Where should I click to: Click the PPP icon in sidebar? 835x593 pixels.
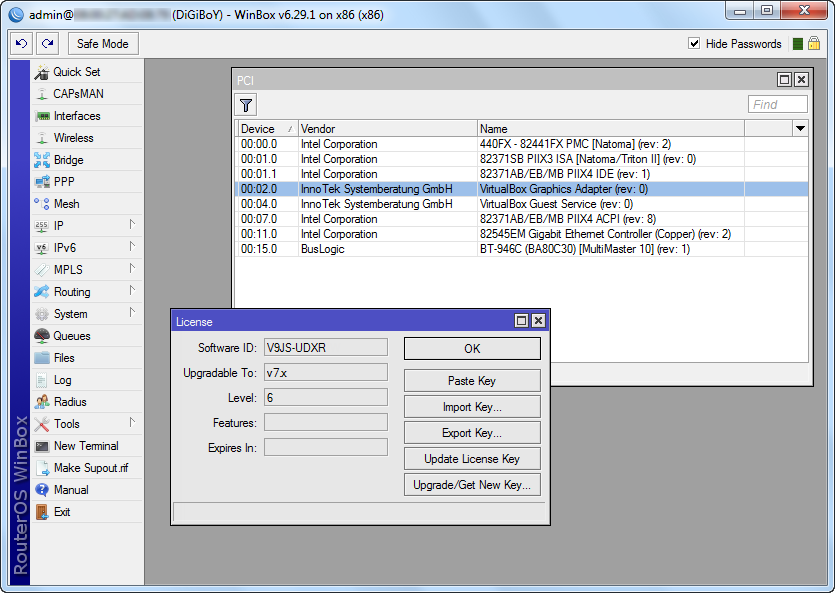coord(42,182)
